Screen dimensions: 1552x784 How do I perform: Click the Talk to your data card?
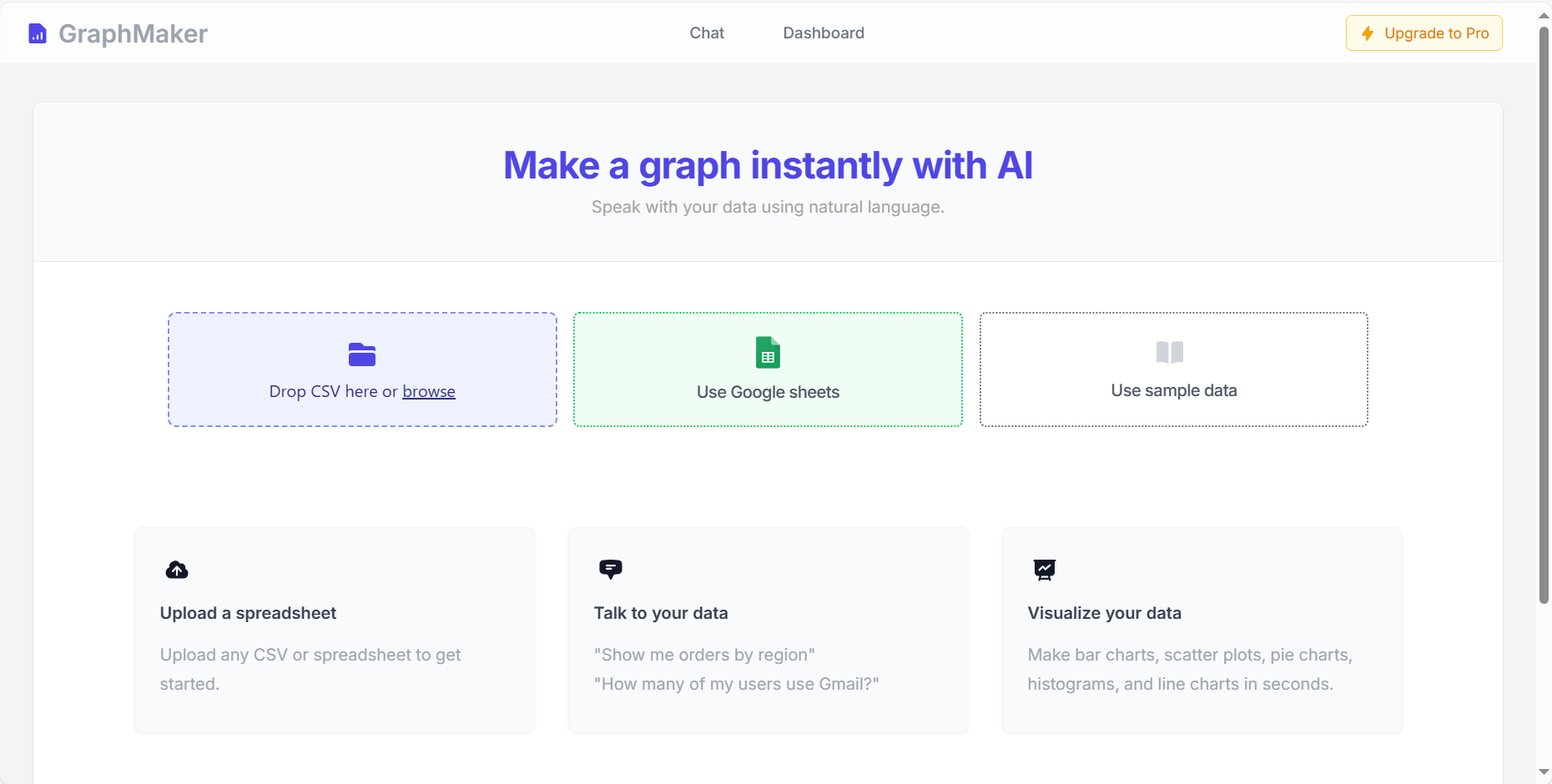click(x=768, y=630)
